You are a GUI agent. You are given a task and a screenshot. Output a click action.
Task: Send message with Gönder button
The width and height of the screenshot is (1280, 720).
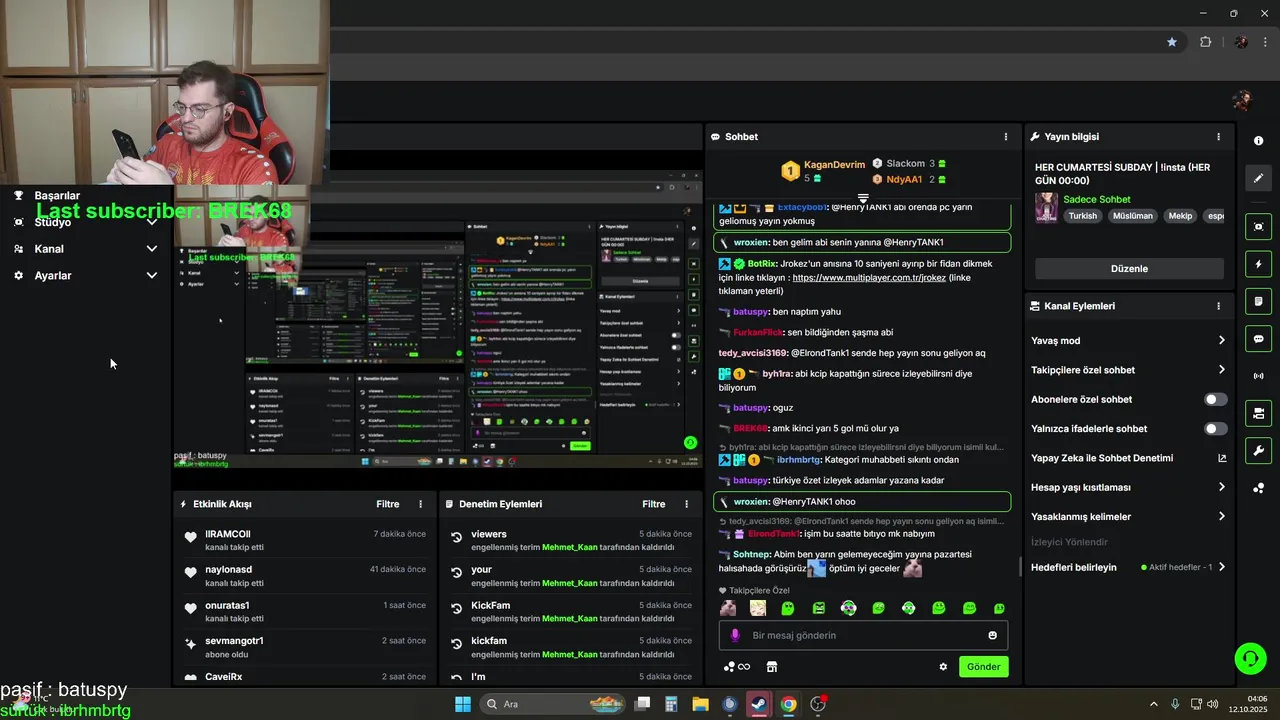point(983,667)
